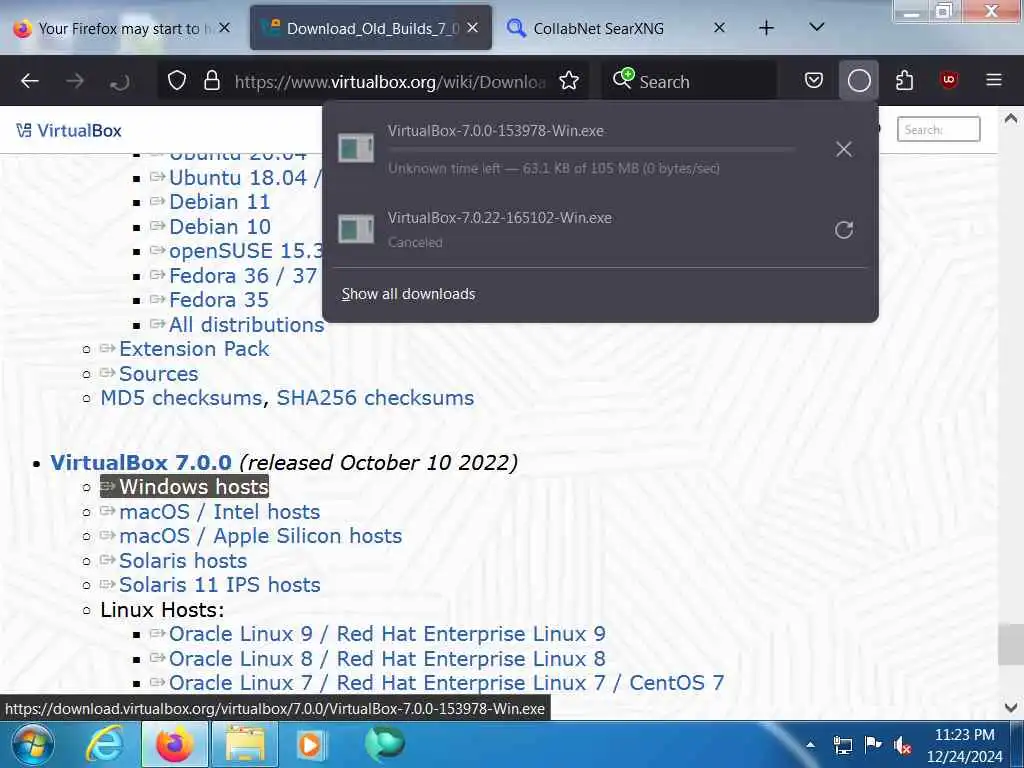This screenshot has width=1024, height=768.
Task: Open taskbar clock 11:23 PM
Action: 965,745
